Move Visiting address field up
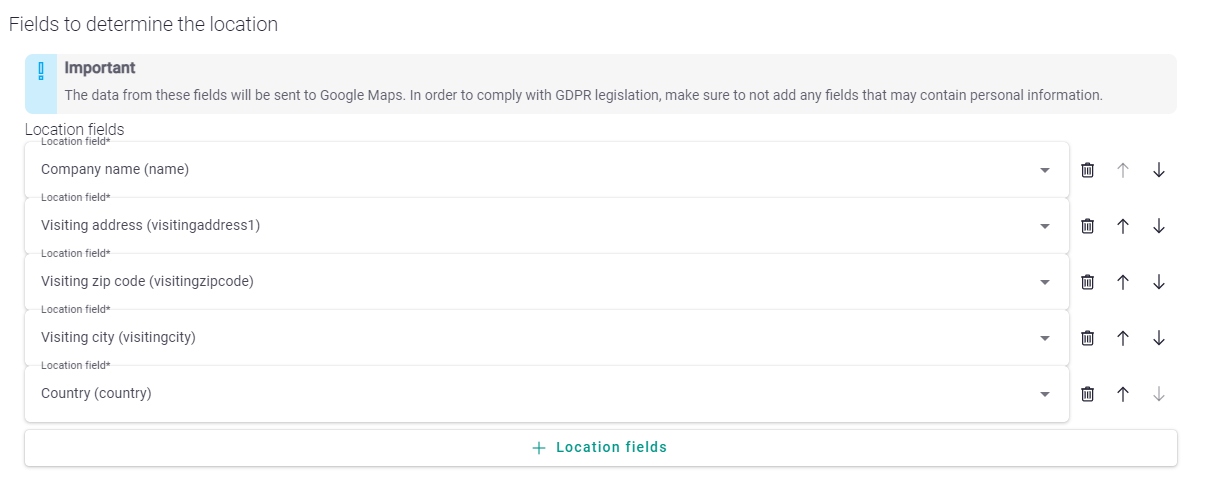This screenshot has width=1211, height=488. (1123, 226)
